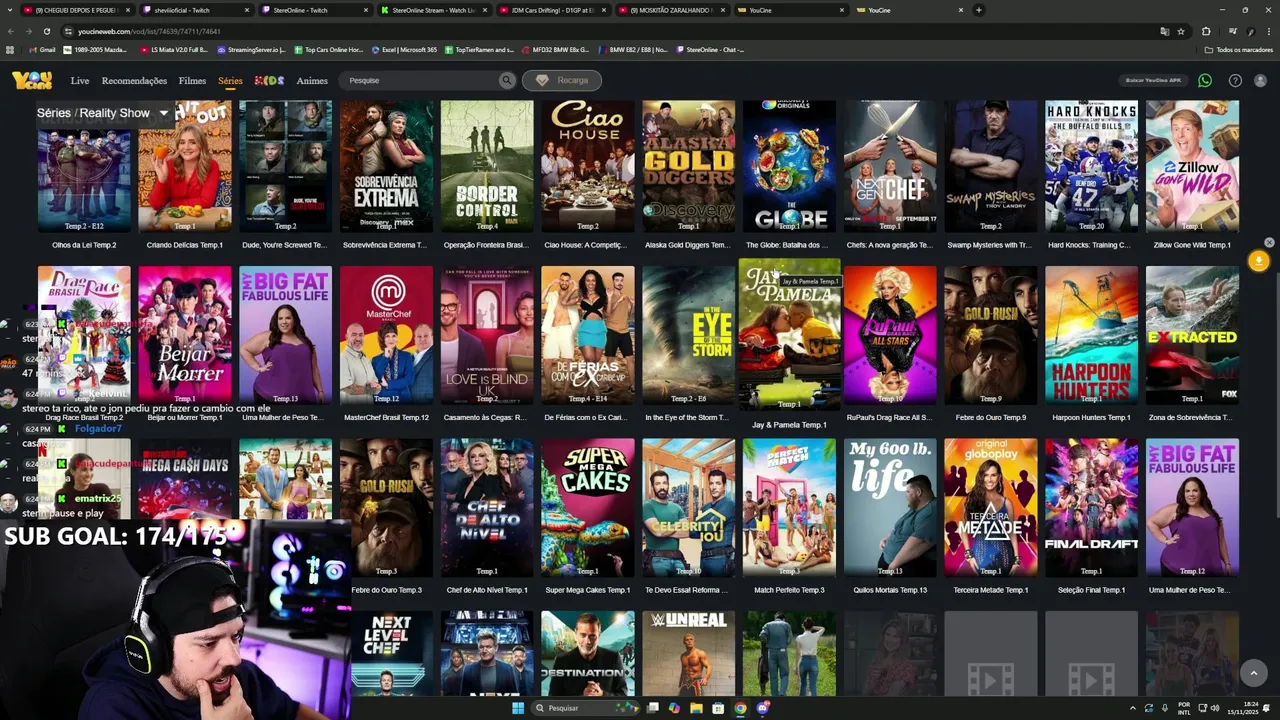Image resolution: width=1280 pixels, height=720 pixels.
Task: Open The Globe poster
Action: tap(789, 166)
